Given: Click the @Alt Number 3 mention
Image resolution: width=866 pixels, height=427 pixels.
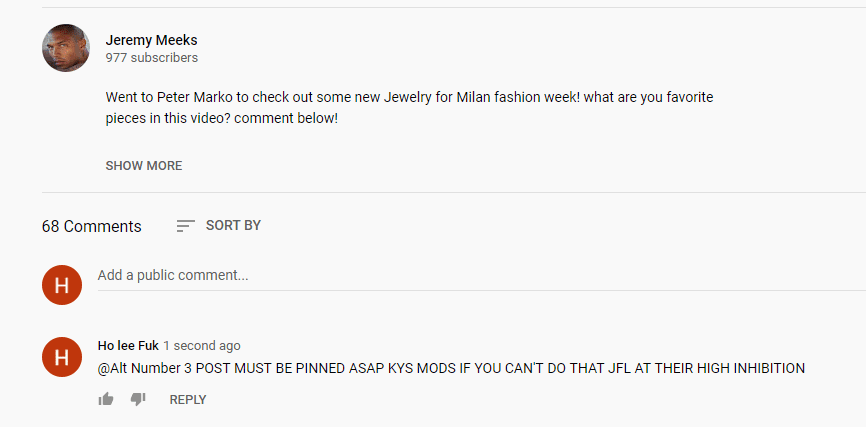Looking at the screenshot, I should [145, 368].
